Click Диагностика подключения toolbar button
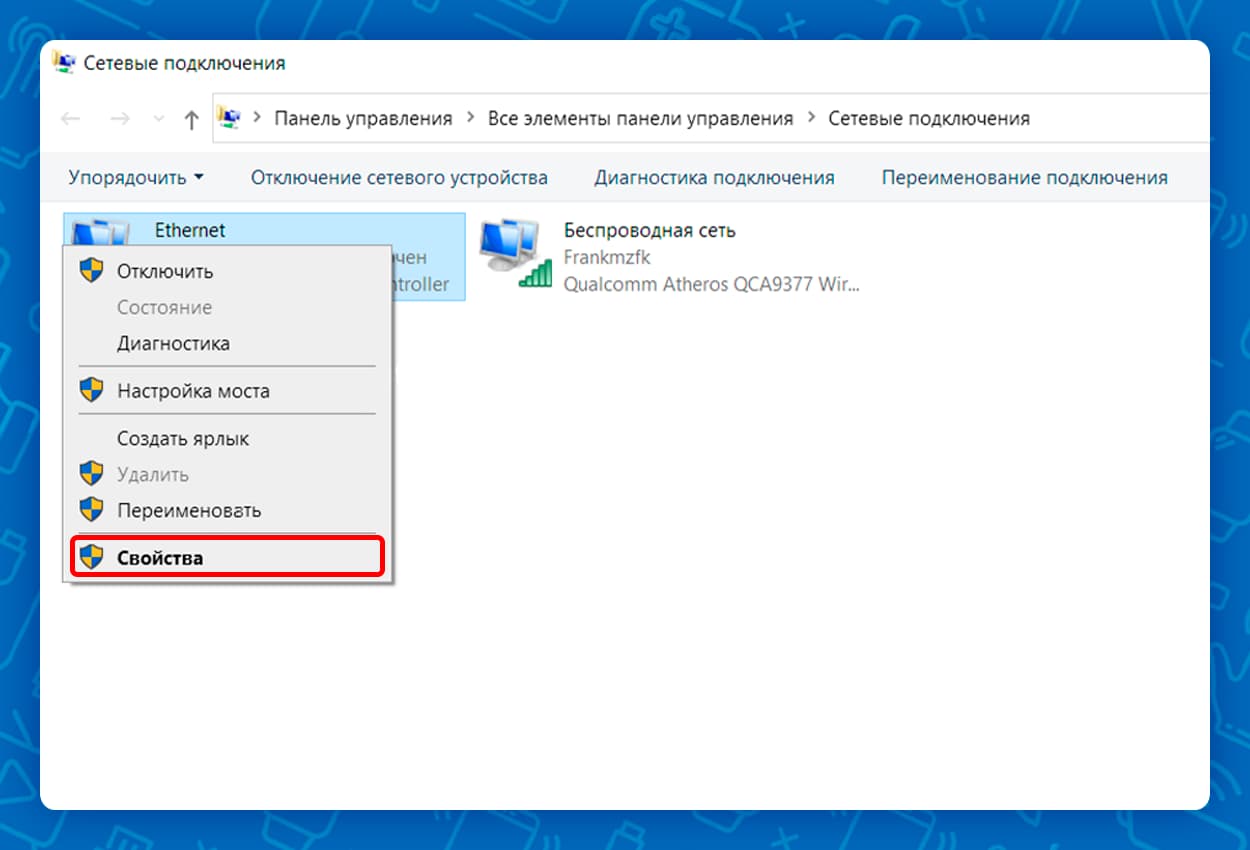This screenshot has height=850, width=1250. (714, 178)
